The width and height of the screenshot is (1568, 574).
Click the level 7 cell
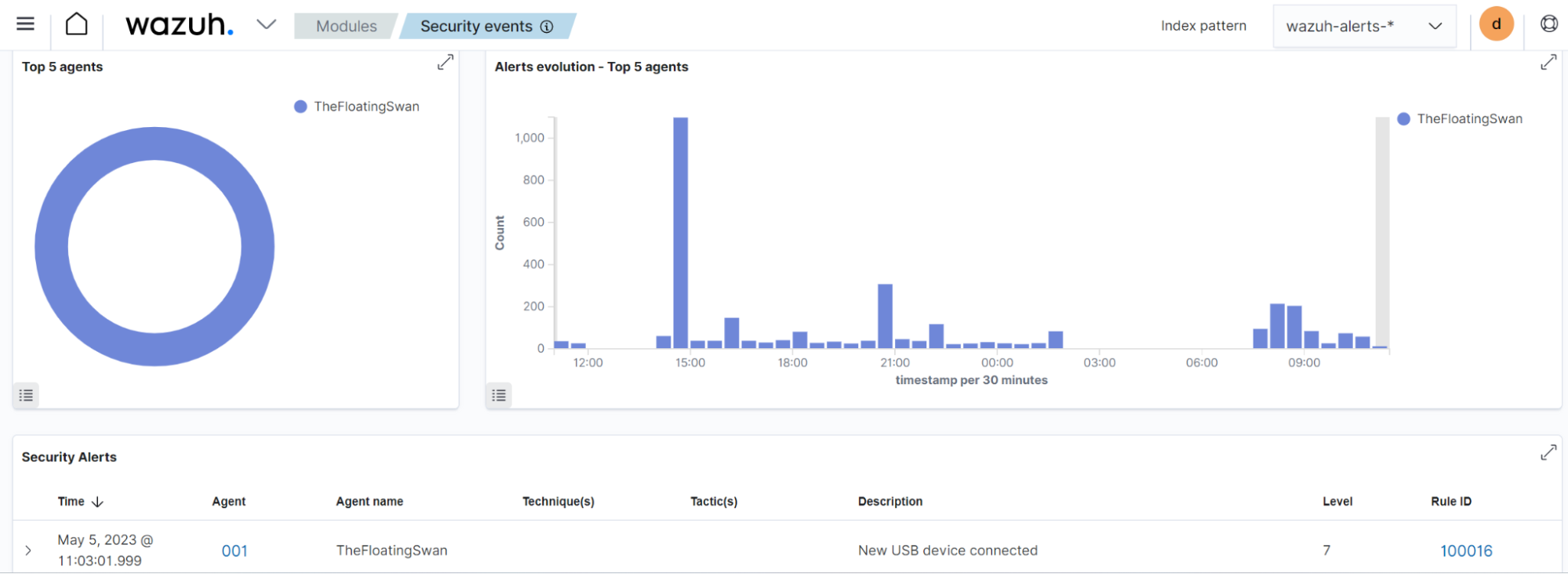click(1326, 550)
